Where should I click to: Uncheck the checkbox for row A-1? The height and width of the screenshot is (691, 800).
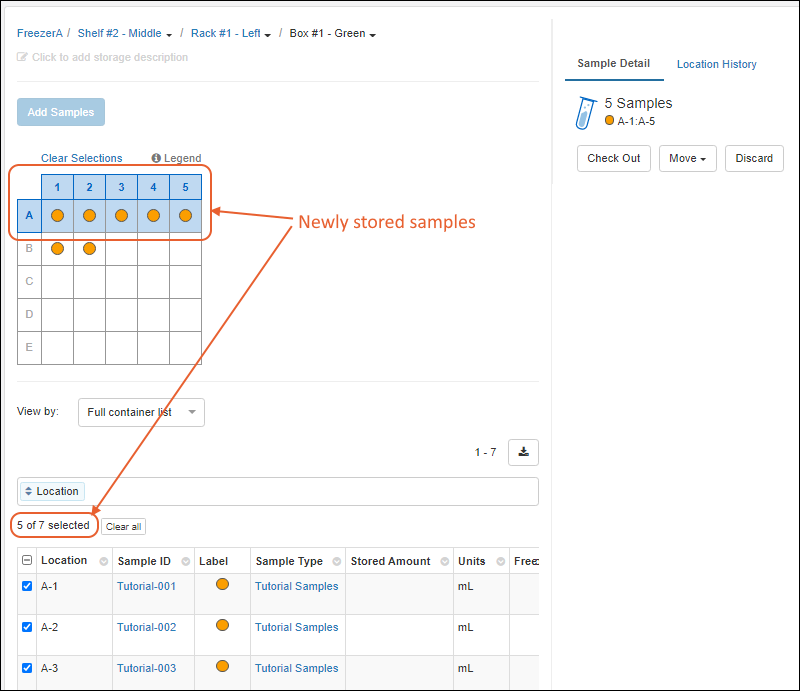click(27, 587)
